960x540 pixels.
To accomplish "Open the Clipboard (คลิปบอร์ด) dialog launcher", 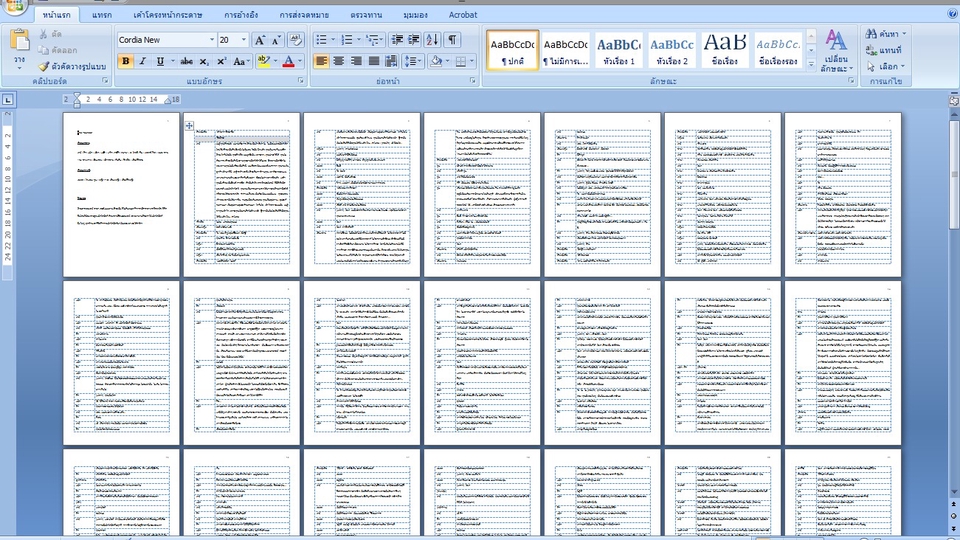I will tap(105, 81).
